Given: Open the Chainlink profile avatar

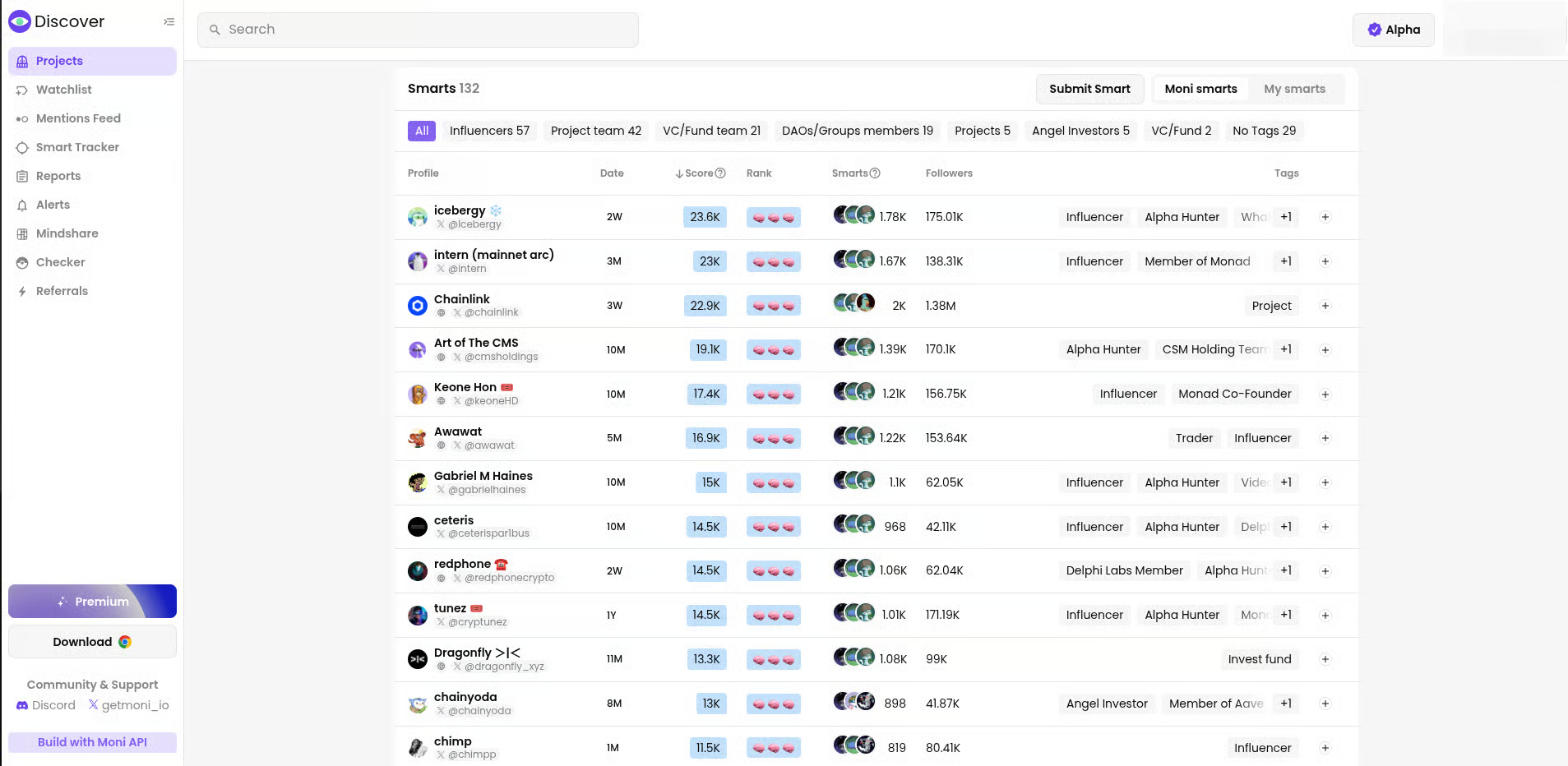Looking at the screenshot, I should pyautogui.click(x=418, y=306).
